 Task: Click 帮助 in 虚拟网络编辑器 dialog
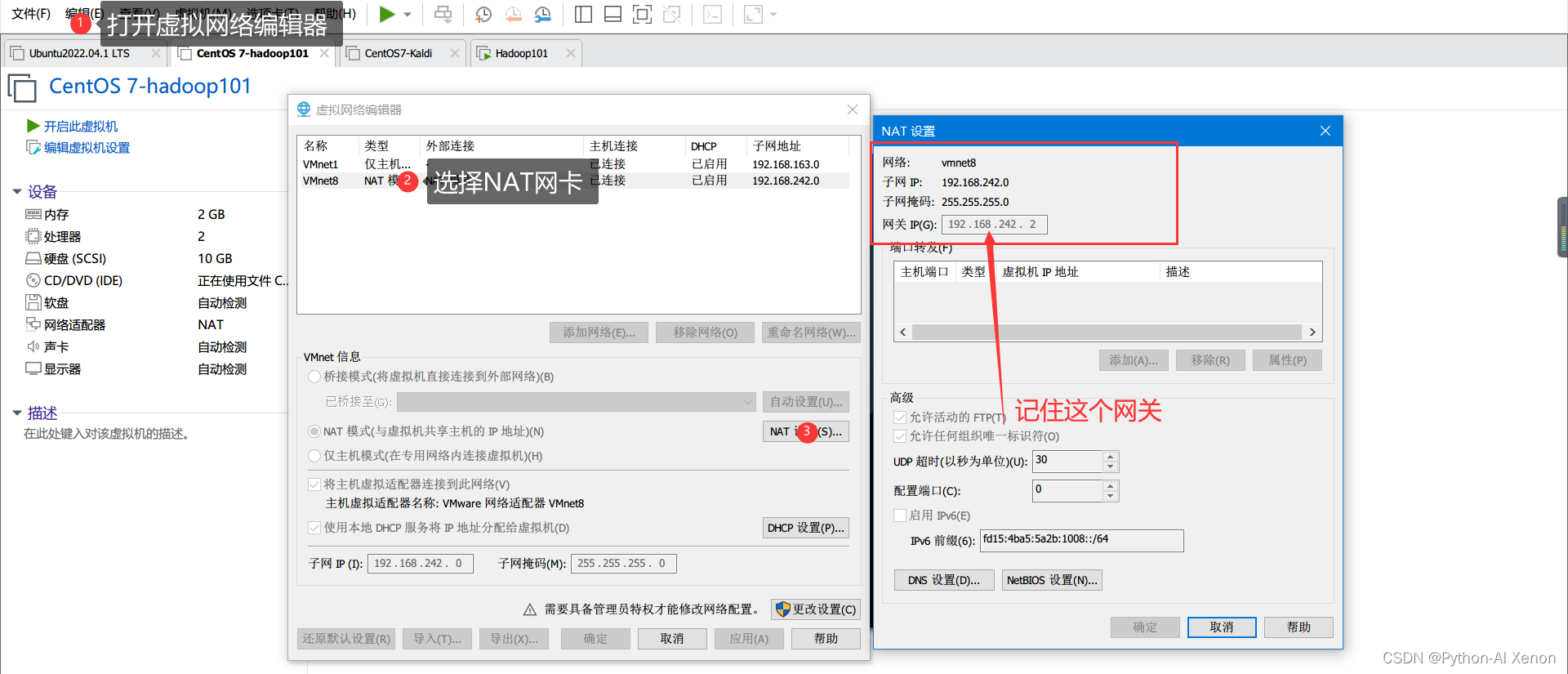(x=826, y=639)
